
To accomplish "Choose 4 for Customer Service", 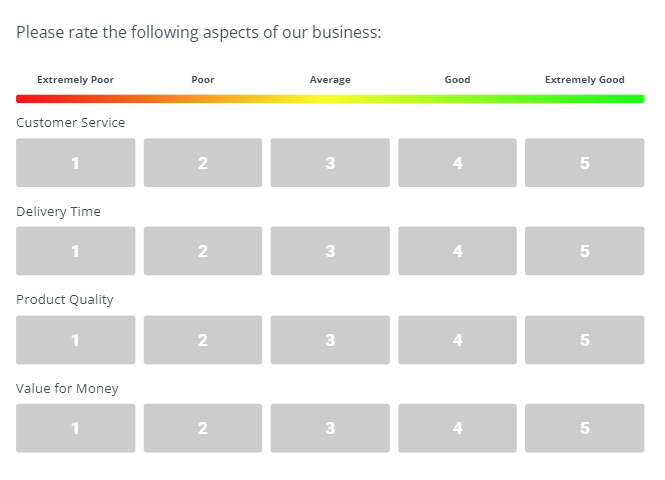I will click(x=457, y=163).
